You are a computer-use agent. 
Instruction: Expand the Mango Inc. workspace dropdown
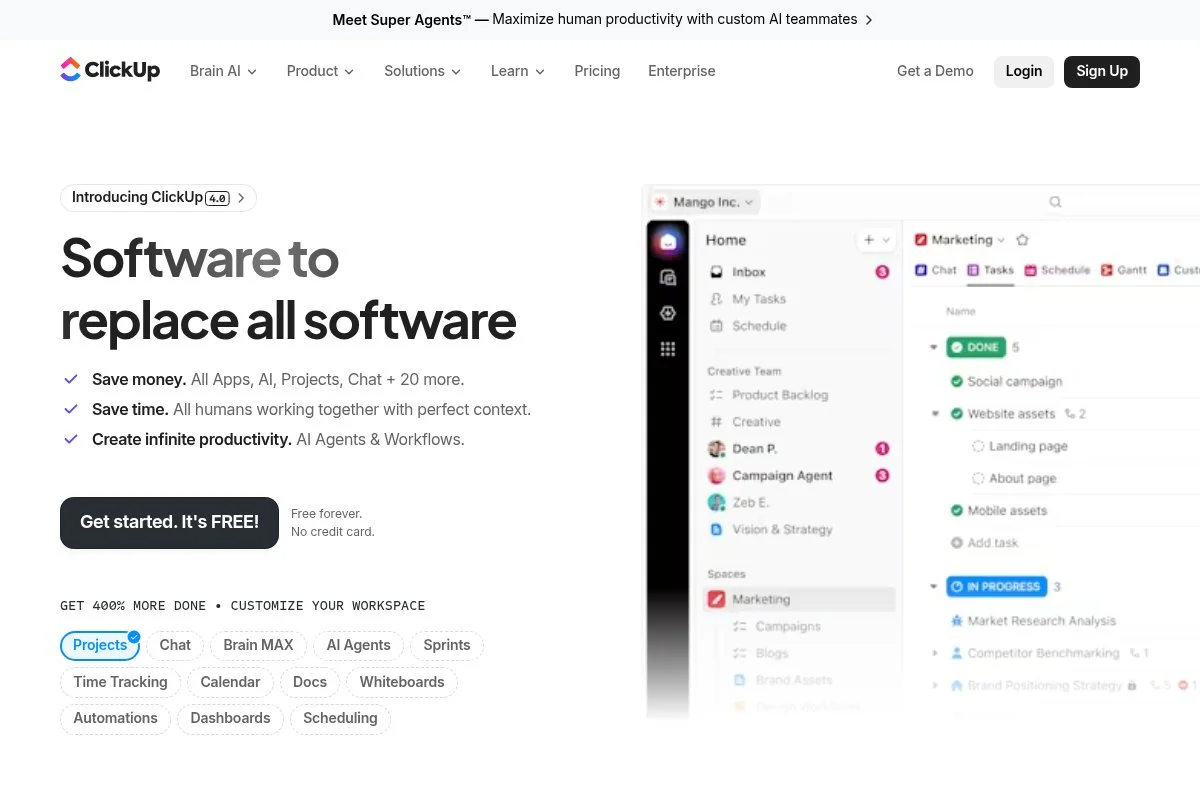tap(704, 201)
